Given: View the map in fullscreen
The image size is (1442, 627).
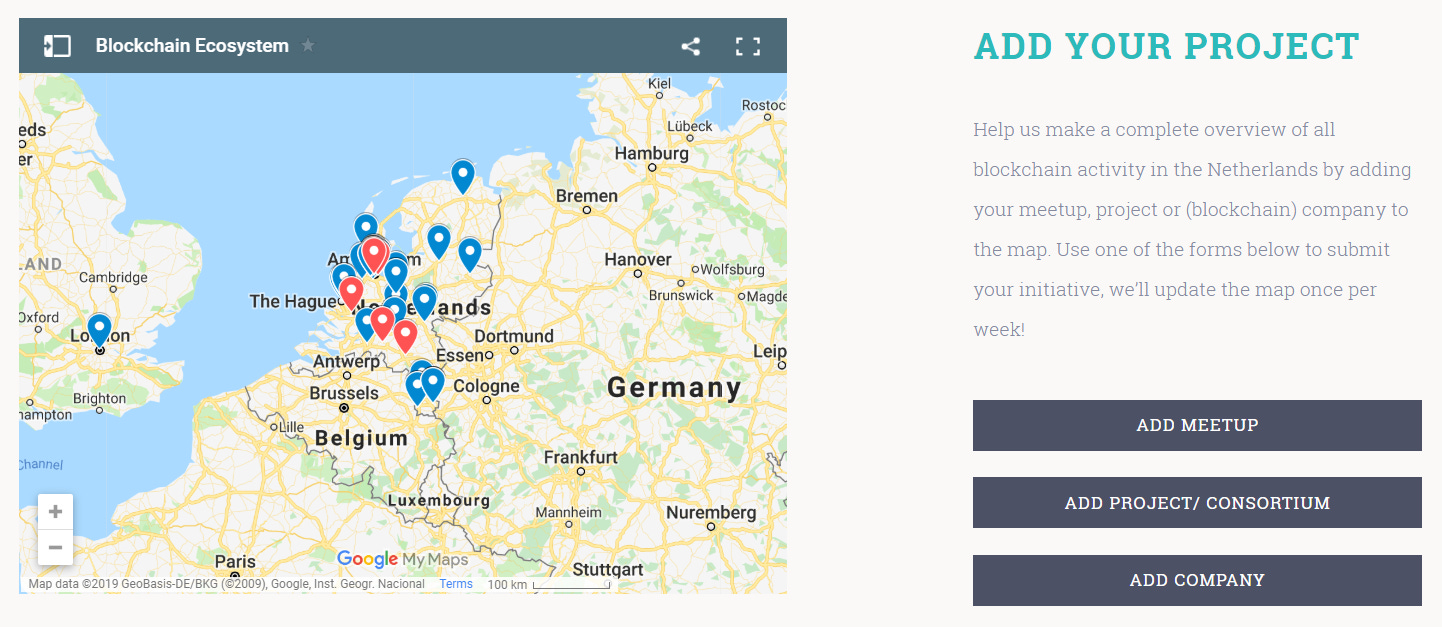Looking at the screenshot, I should pyautogui.click(x=748, y=46).
